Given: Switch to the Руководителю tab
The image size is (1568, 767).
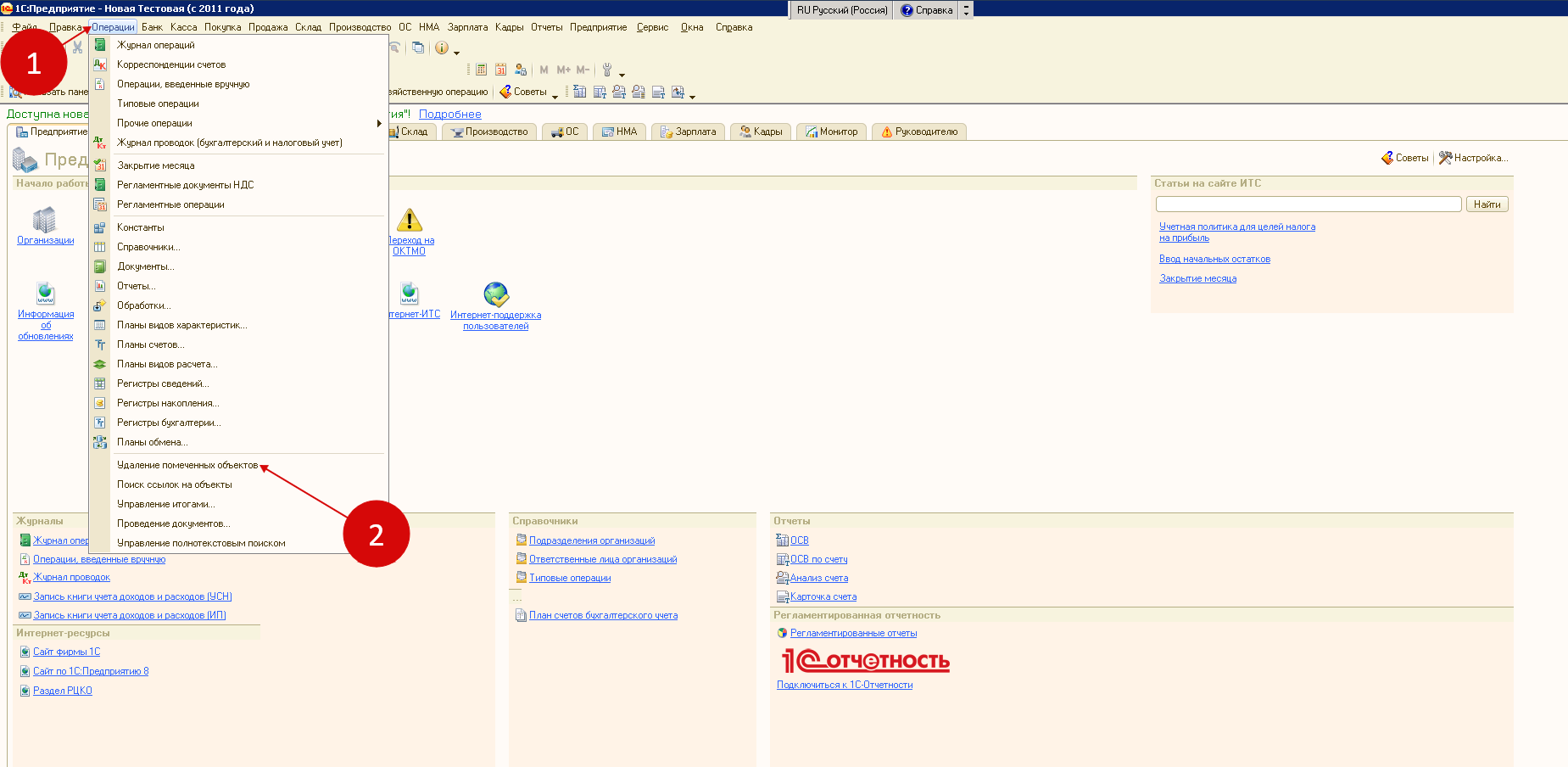Looking at the screenshot, I should pos(919,132).
